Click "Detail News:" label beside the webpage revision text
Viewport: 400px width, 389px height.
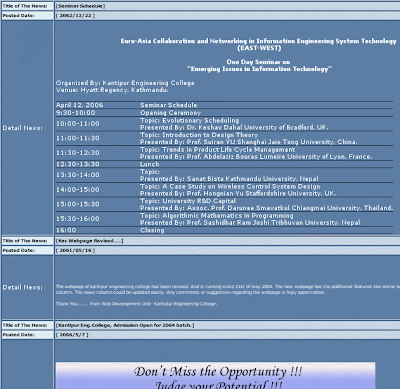[x=23, y=287]
